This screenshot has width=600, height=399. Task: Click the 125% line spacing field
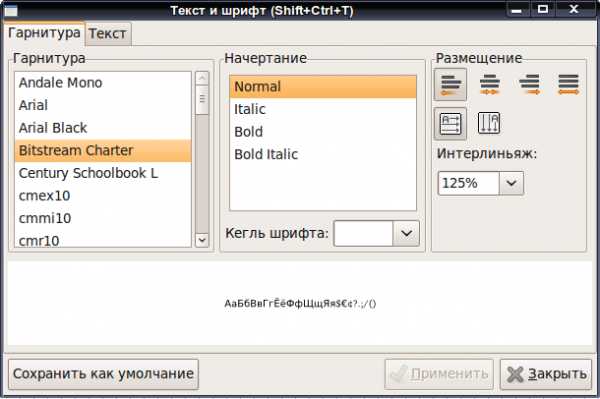coord(468,183)
